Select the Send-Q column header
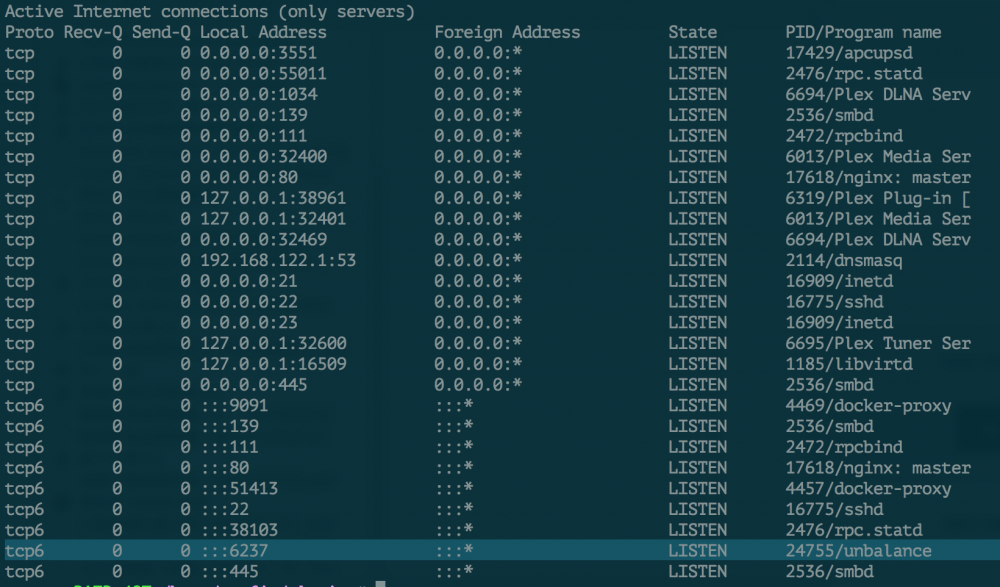Image resolution: width=1000 pixels, height=587 pixels. [161, 33]
